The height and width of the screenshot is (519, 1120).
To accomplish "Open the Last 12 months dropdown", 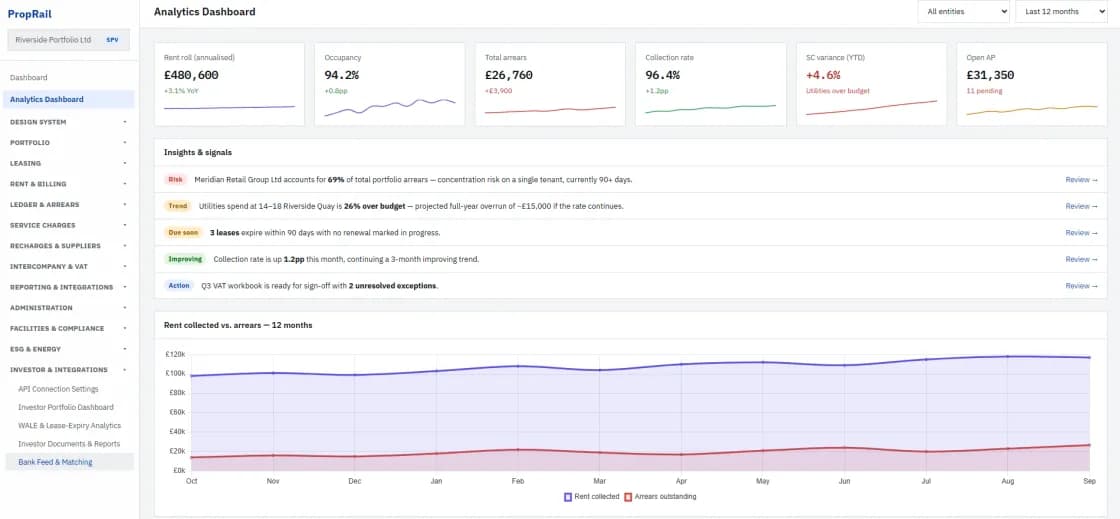I will [x=1061, y=11].
